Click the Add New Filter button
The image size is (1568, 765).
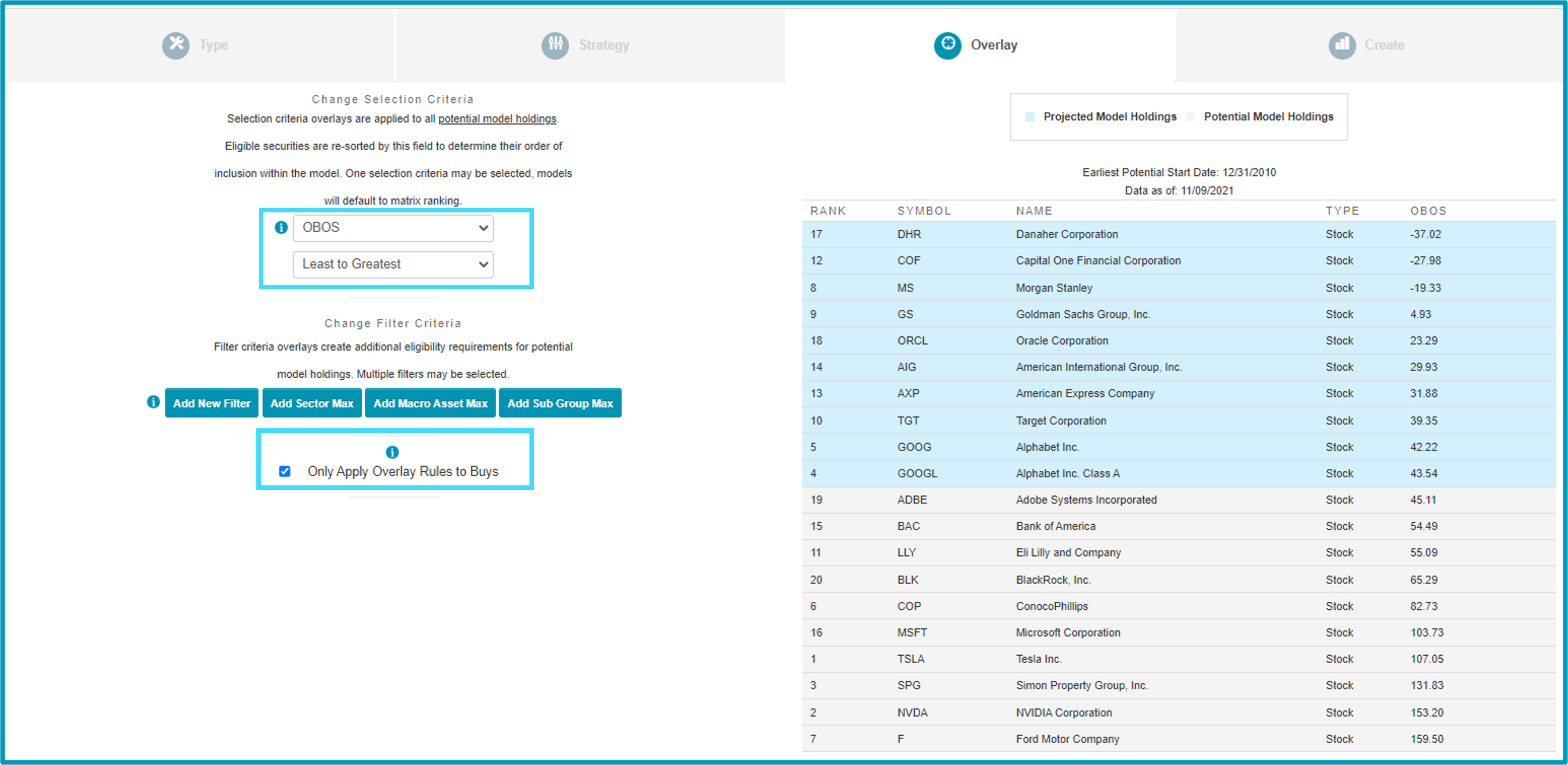[212, 403]
